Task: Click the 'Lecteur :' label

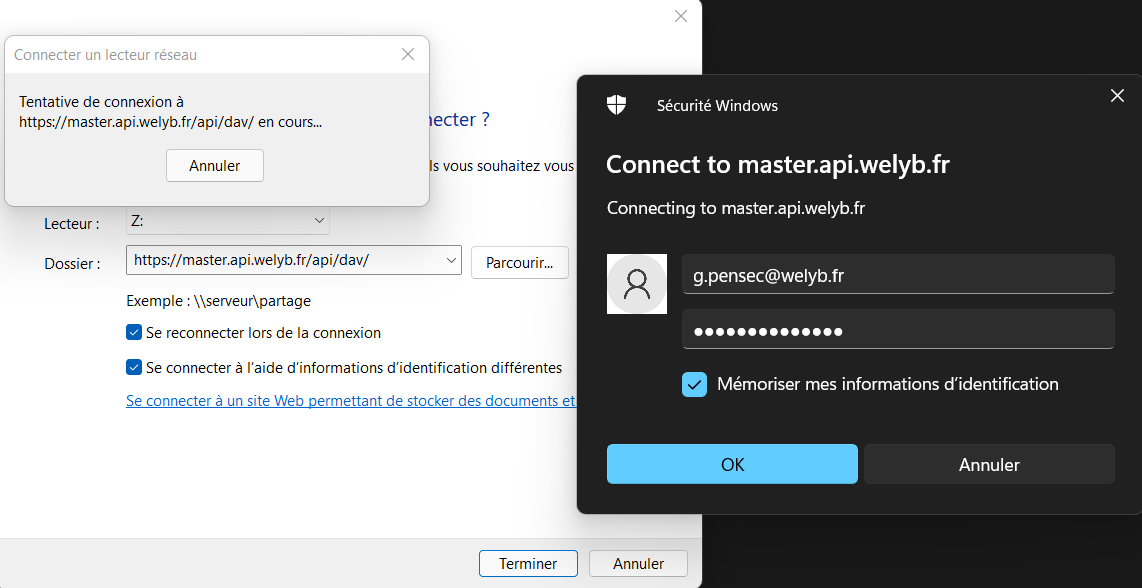Action: click(x=72, y=224)
